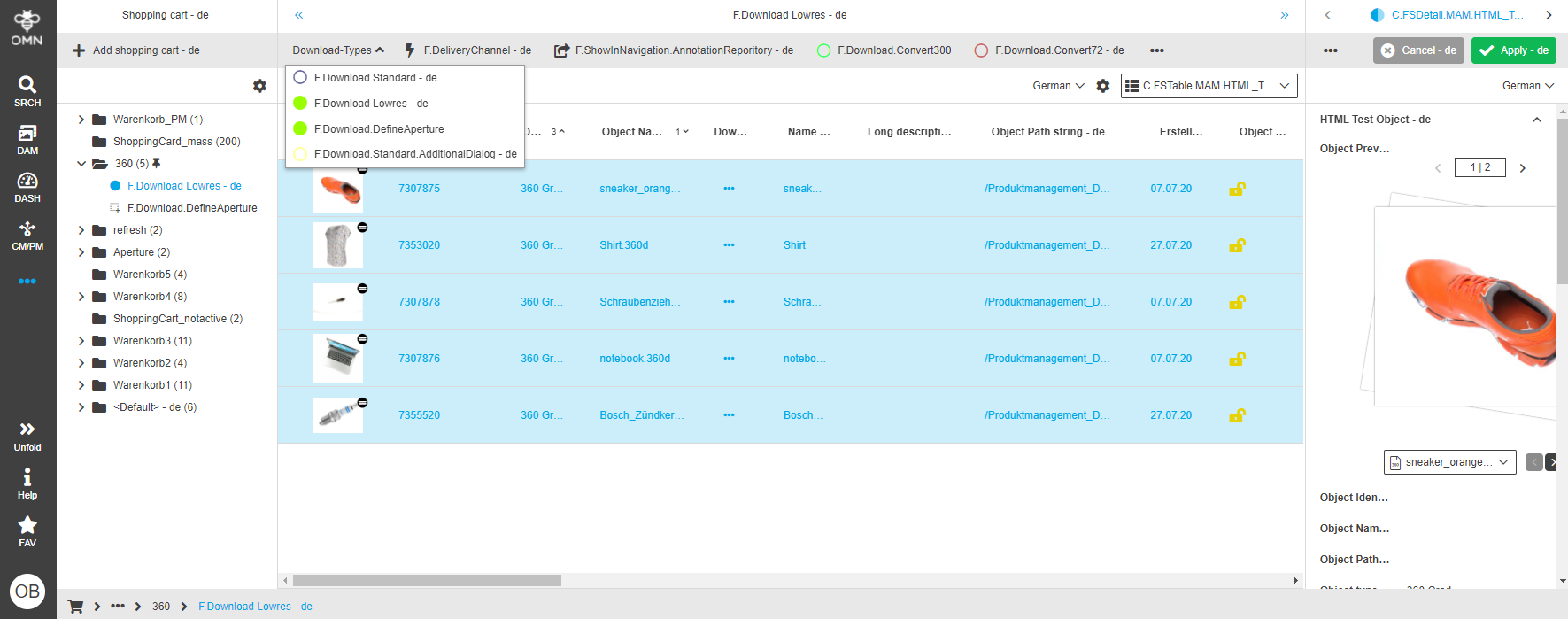Viewport: 1568px width, 619px height.
Task: Collapse HTML Test Object - de section
Action: coord(1537,120)
